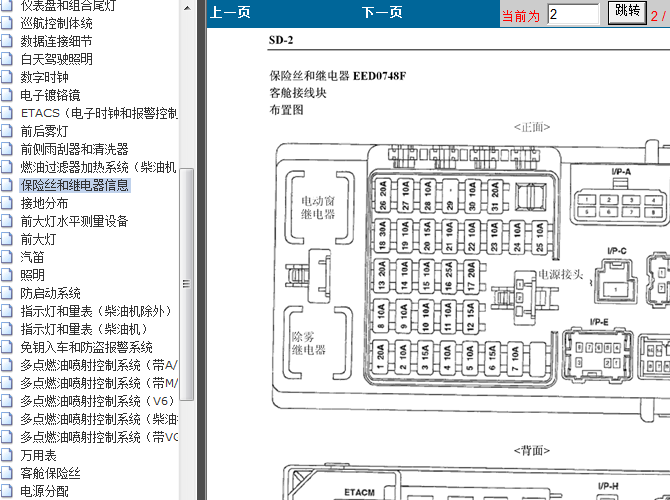Click fuse 1 20A in the diagram

coord(380,358)
